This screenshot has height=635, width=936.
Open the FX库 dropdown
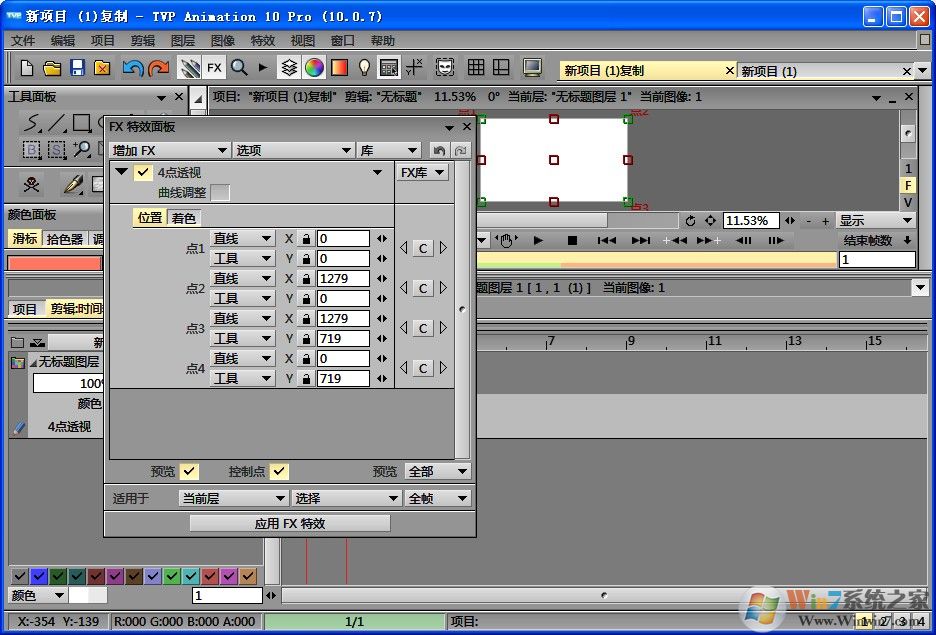click(x=421, y=171)
